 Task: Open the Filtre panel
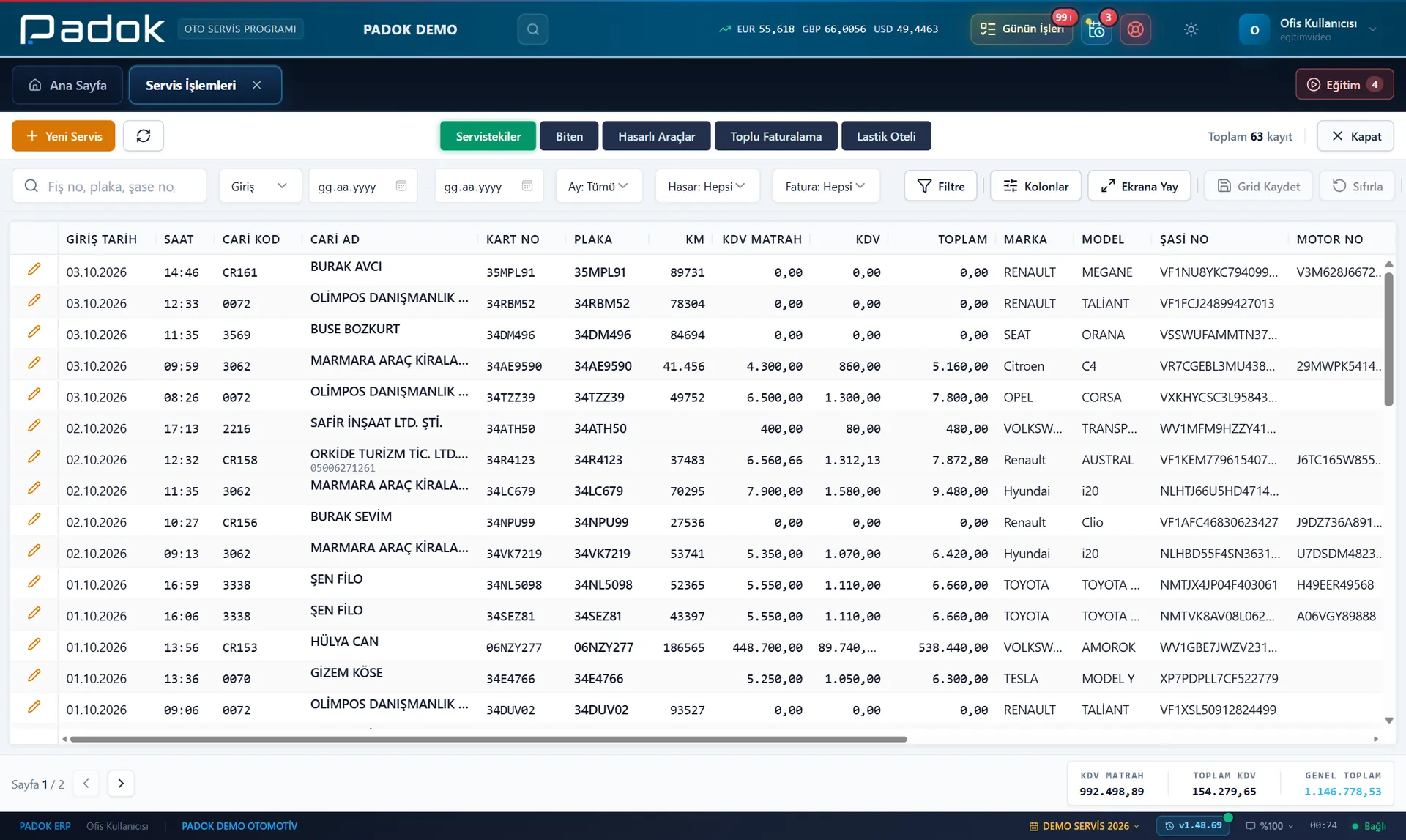pos(941,186)
